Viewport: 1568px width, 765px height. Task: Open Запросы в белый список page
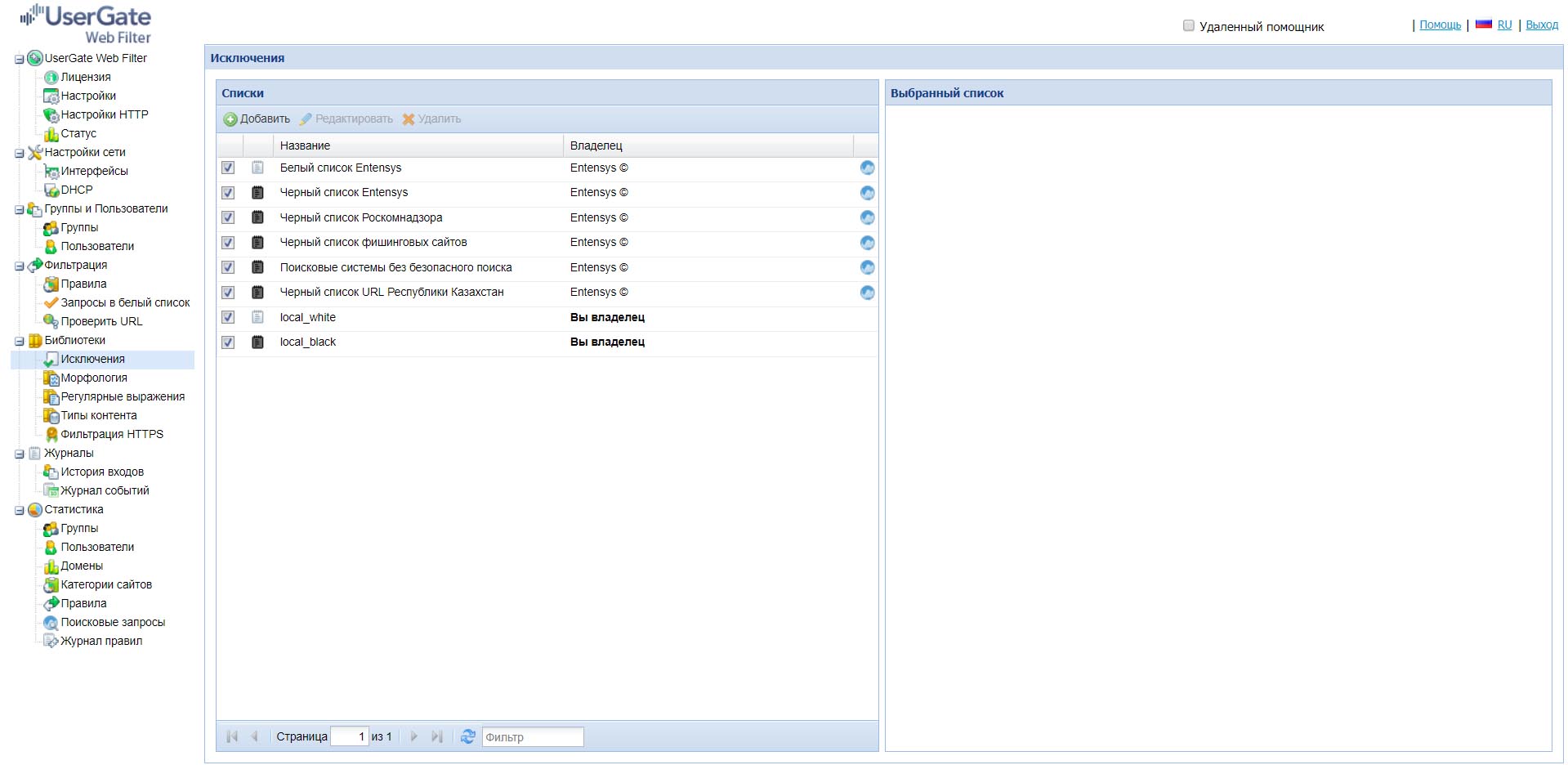click(125, 302)
